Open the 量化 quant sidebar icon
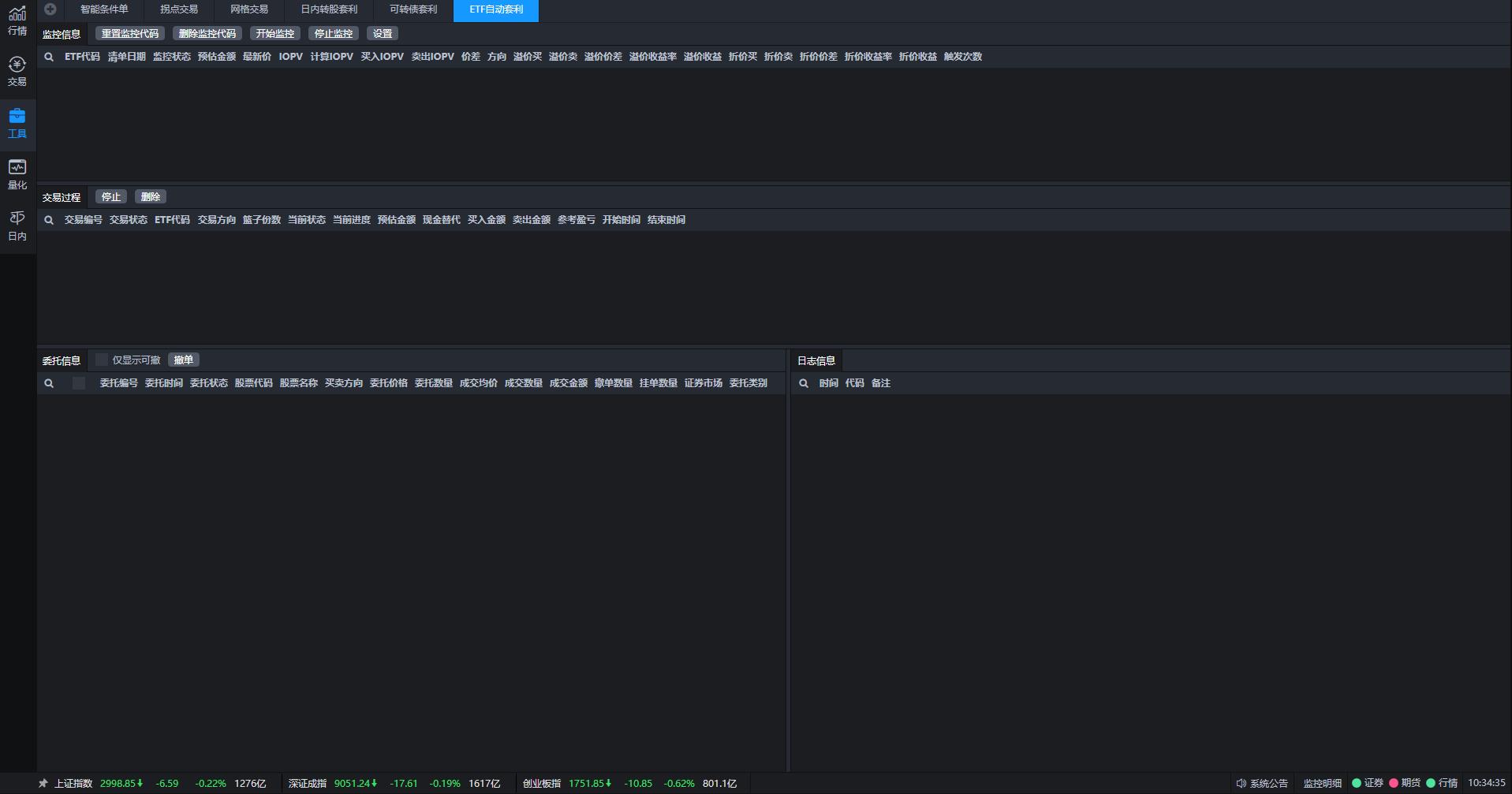This screenshot has height=794, width=1512. click(17, 174)
